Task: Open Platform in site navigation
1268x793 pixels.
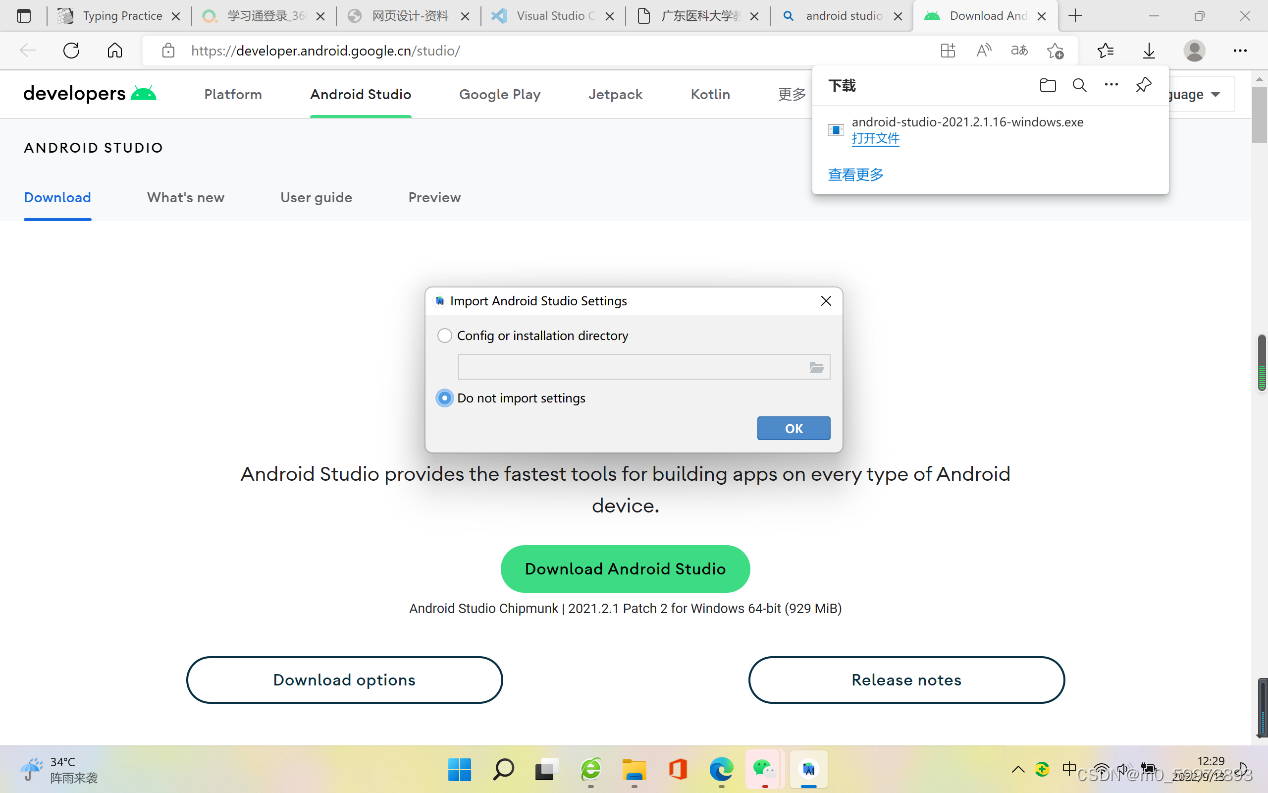Action: [x=233, y=94]
